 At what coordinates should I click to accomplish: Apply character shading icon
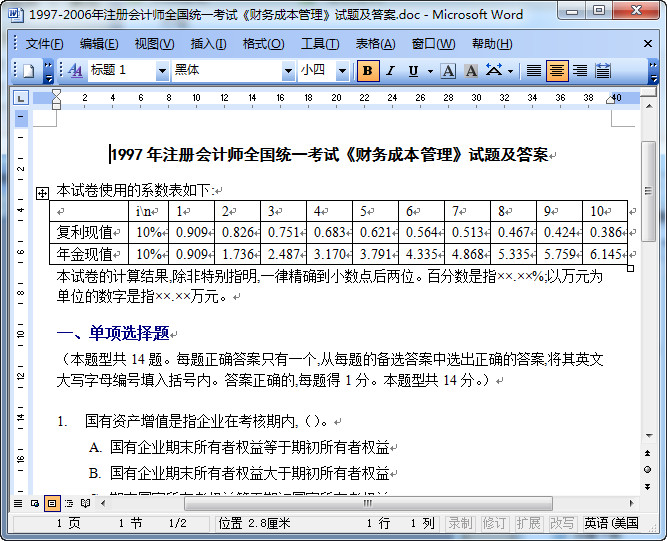(471, 71)
